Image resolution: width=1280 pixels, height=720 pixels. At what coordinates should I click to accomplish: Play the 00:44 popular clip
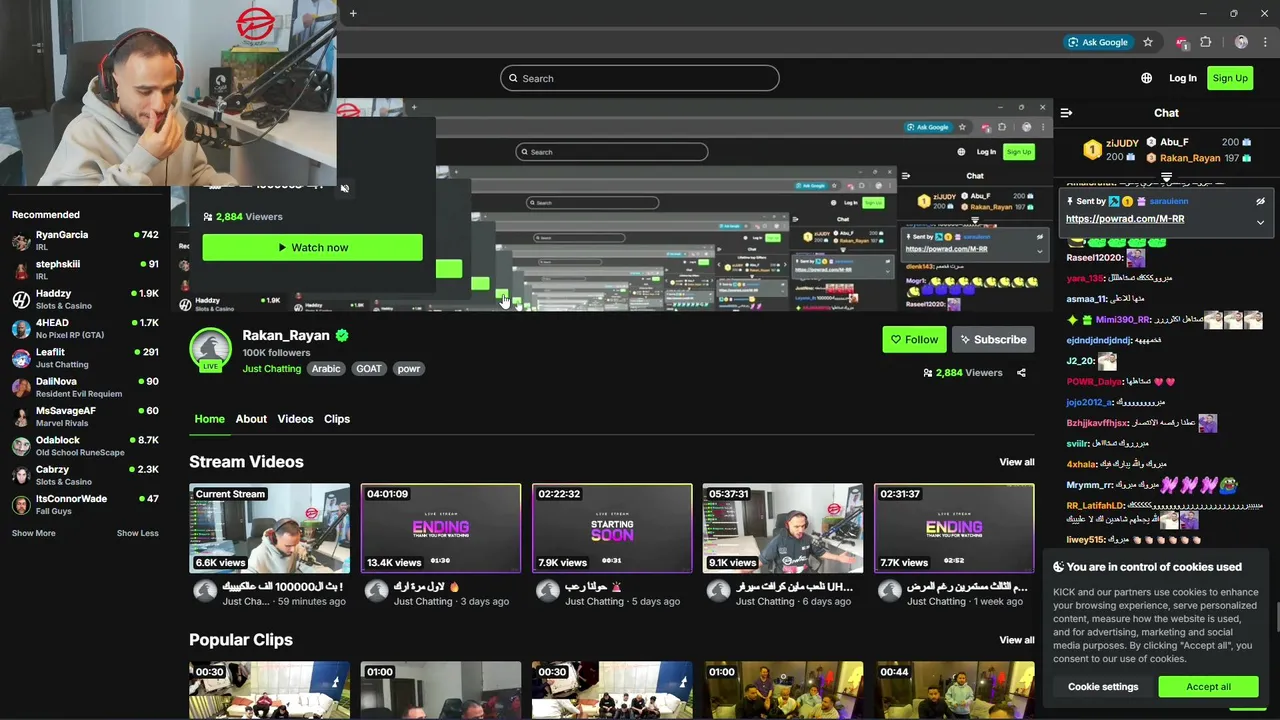(954, 690)
